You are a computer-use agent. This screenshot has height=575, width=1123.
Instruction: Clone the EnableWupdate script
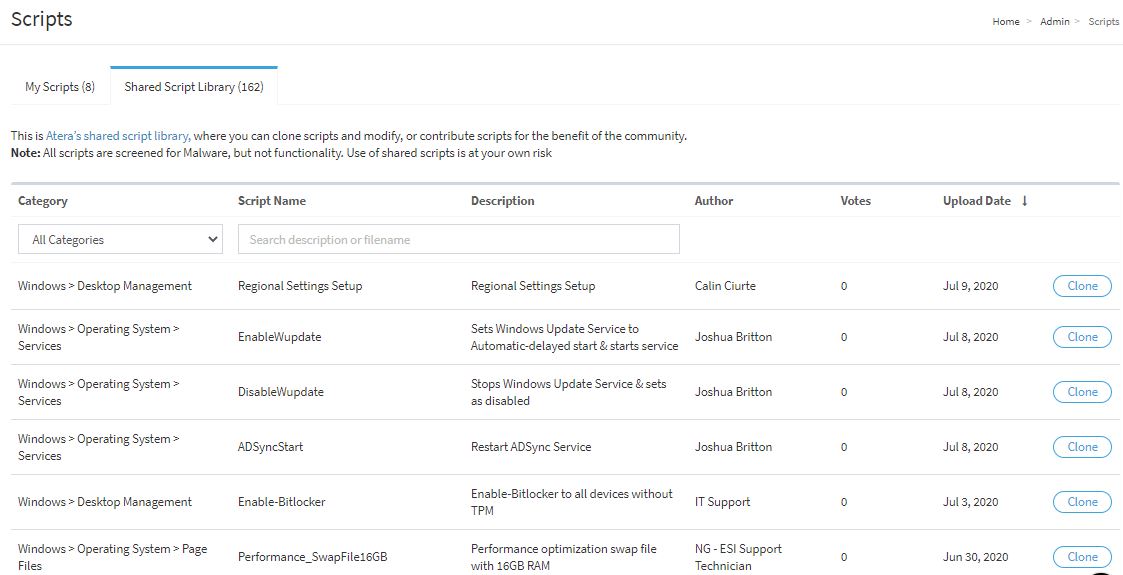pyautogui.click(x=1082, y=337)
